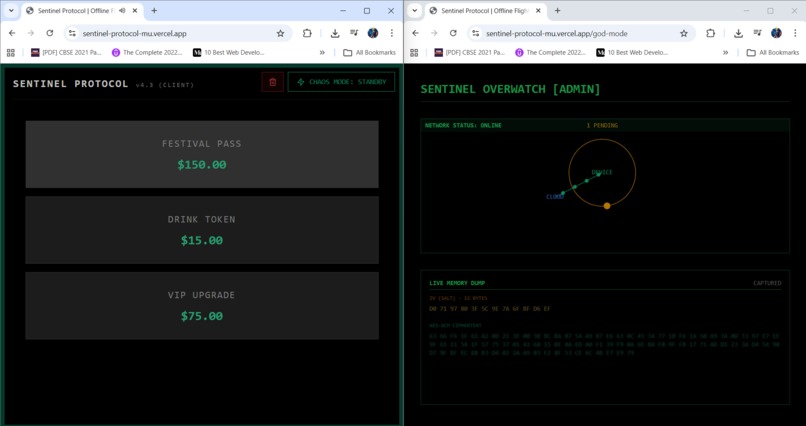The height and width of the screenshot is (426, 806).
Task: Select the Drink Token $15.00 card
Action: [x=202, y=230]
